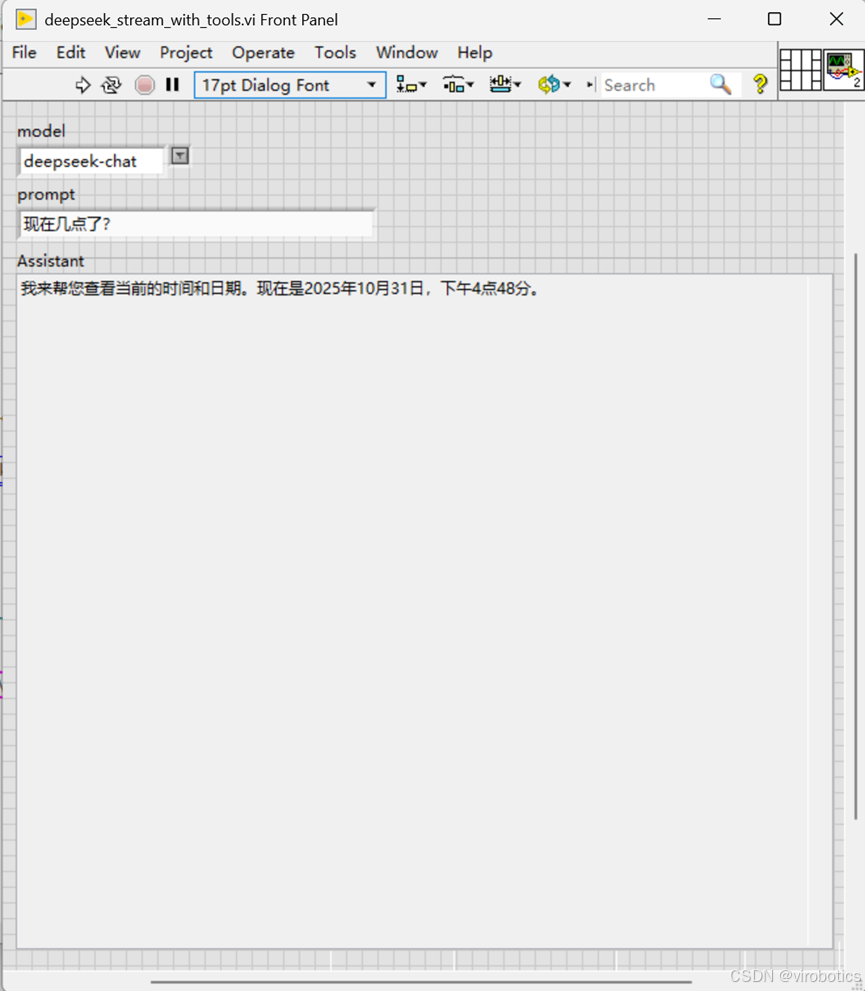Click the Assistant response text
This screenshot has height=991, width=865.
(280, 289)
